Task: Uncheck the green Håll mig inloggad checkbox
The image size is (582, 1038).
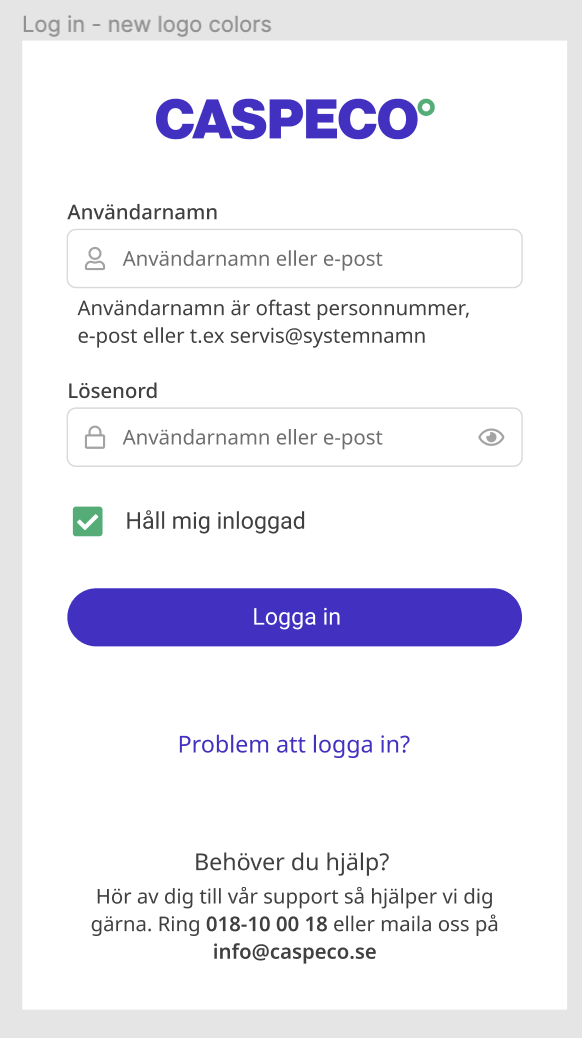Action: [87, 521]
